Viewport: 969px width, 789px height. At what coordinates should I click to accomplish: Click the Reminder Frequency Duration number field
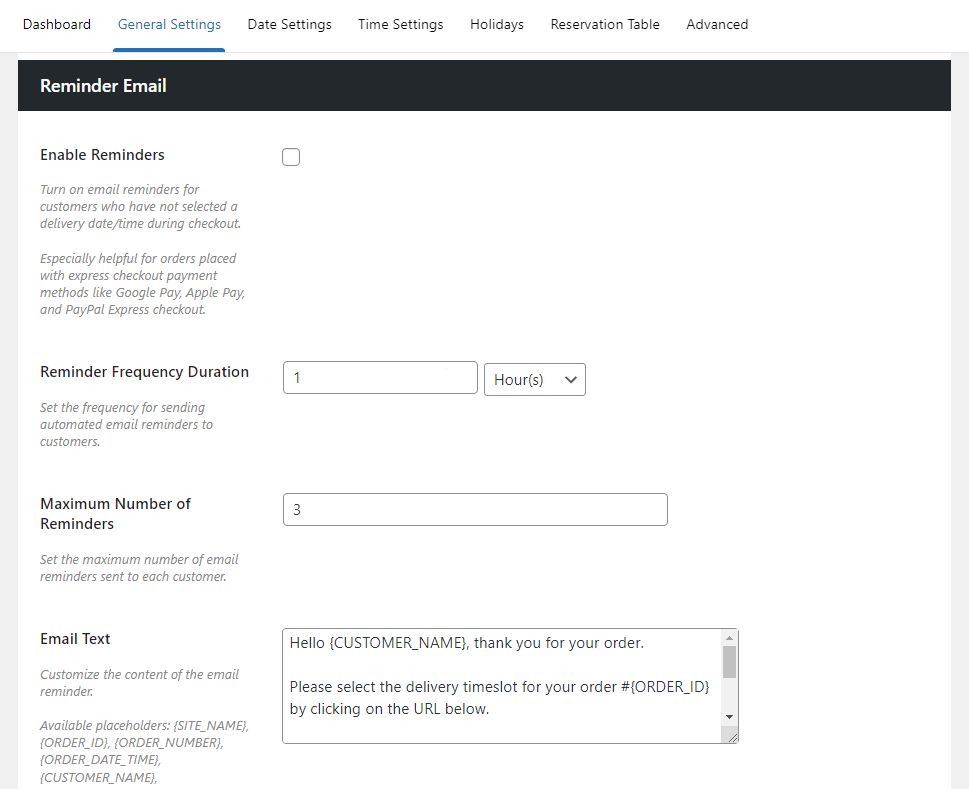380,378
